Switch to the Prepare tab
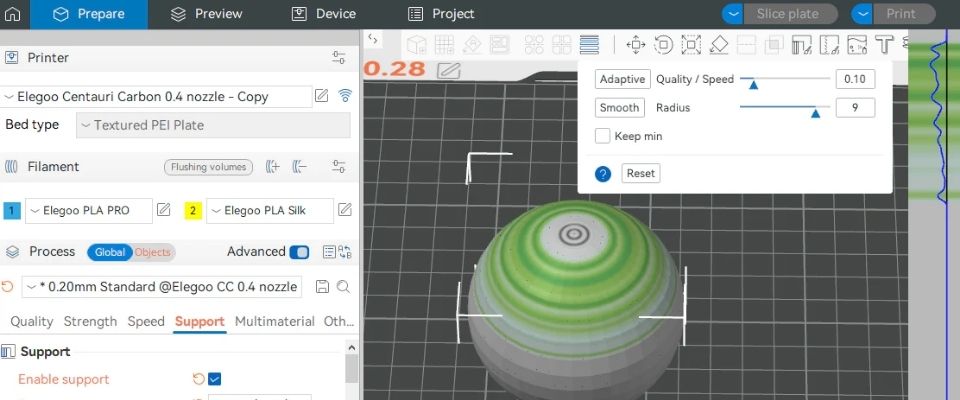960x400 pixels. (x=89, y=14)
